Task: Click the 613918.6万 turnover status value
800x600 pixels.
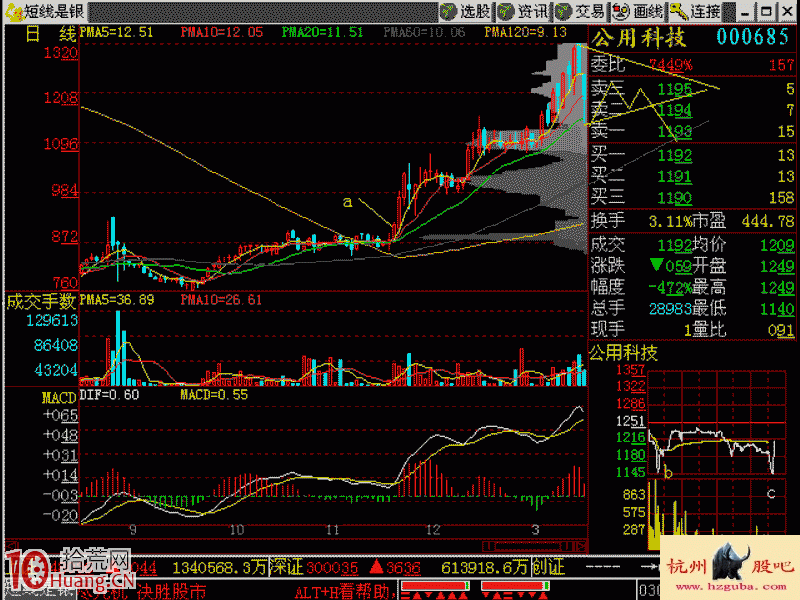Action: coord(485,568)
